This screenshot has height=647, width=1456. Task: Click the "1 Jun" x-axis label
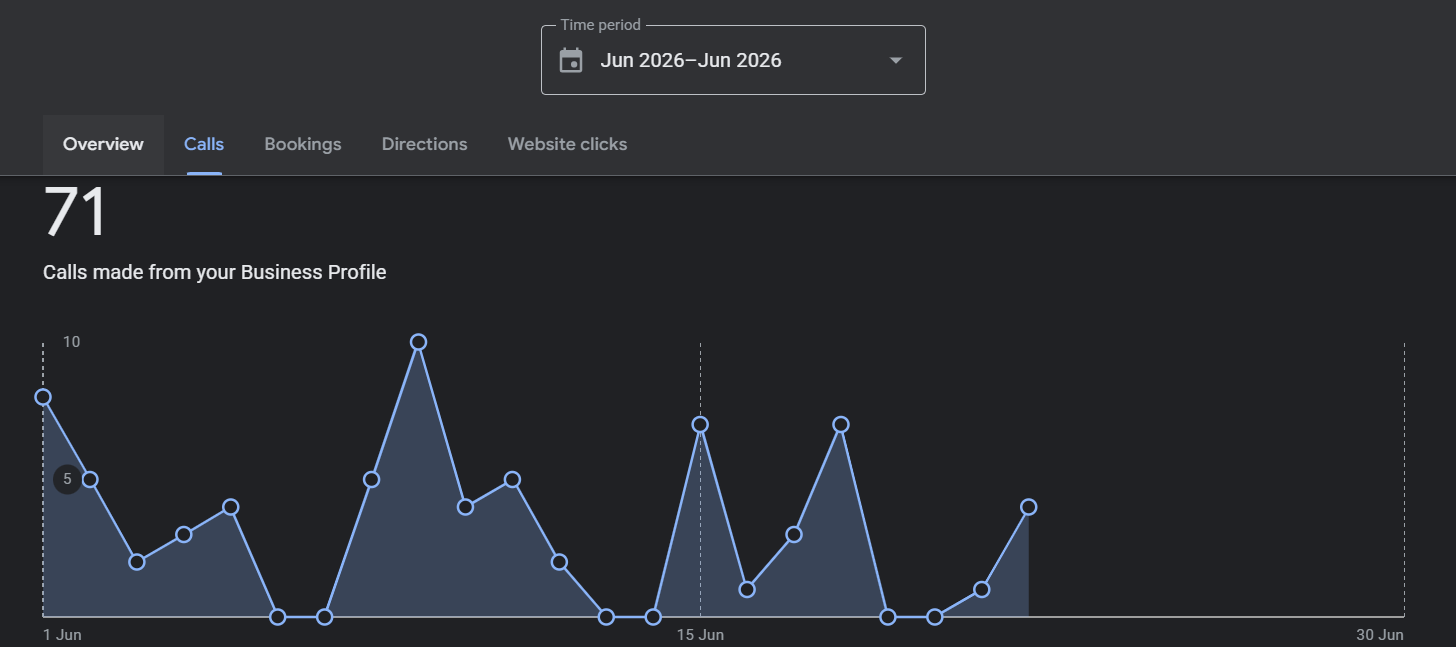click(62, 635)
